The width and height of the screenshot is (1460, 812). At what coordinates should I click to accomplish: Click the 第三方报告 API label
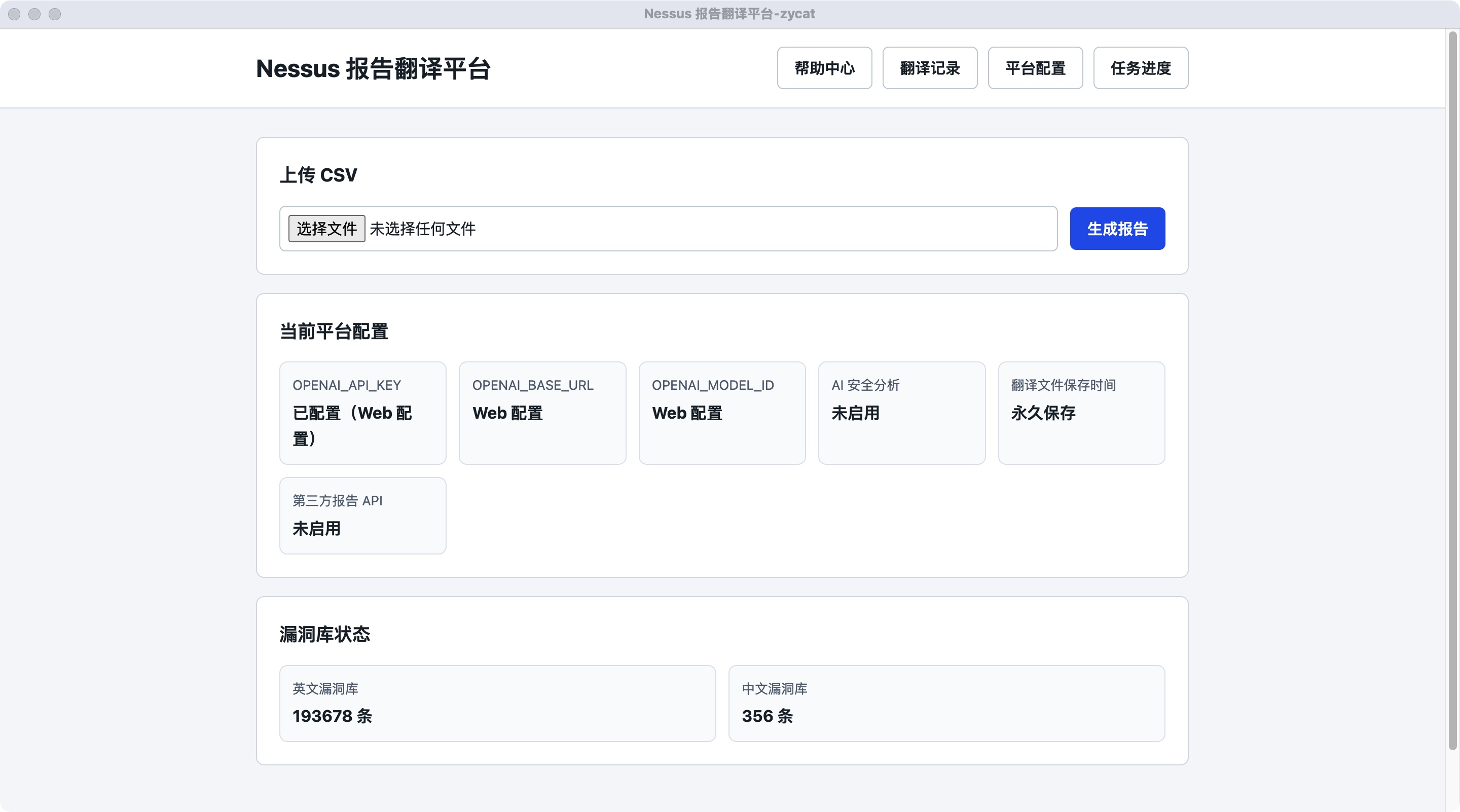[x=337, y=501]
